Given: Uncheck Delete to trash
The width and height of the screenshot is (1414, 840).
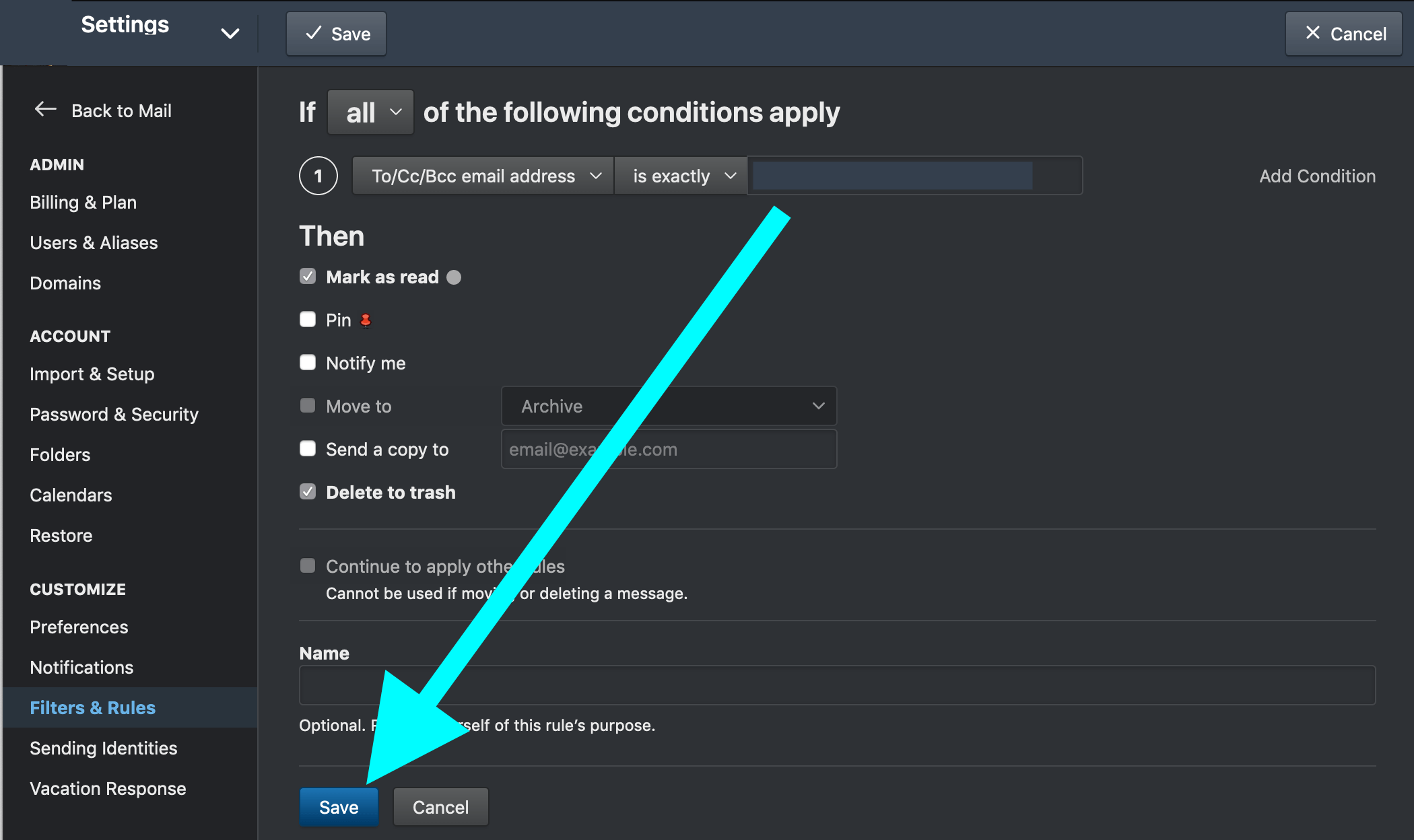Looking at the screenshot, I should [x=308, y=491].
